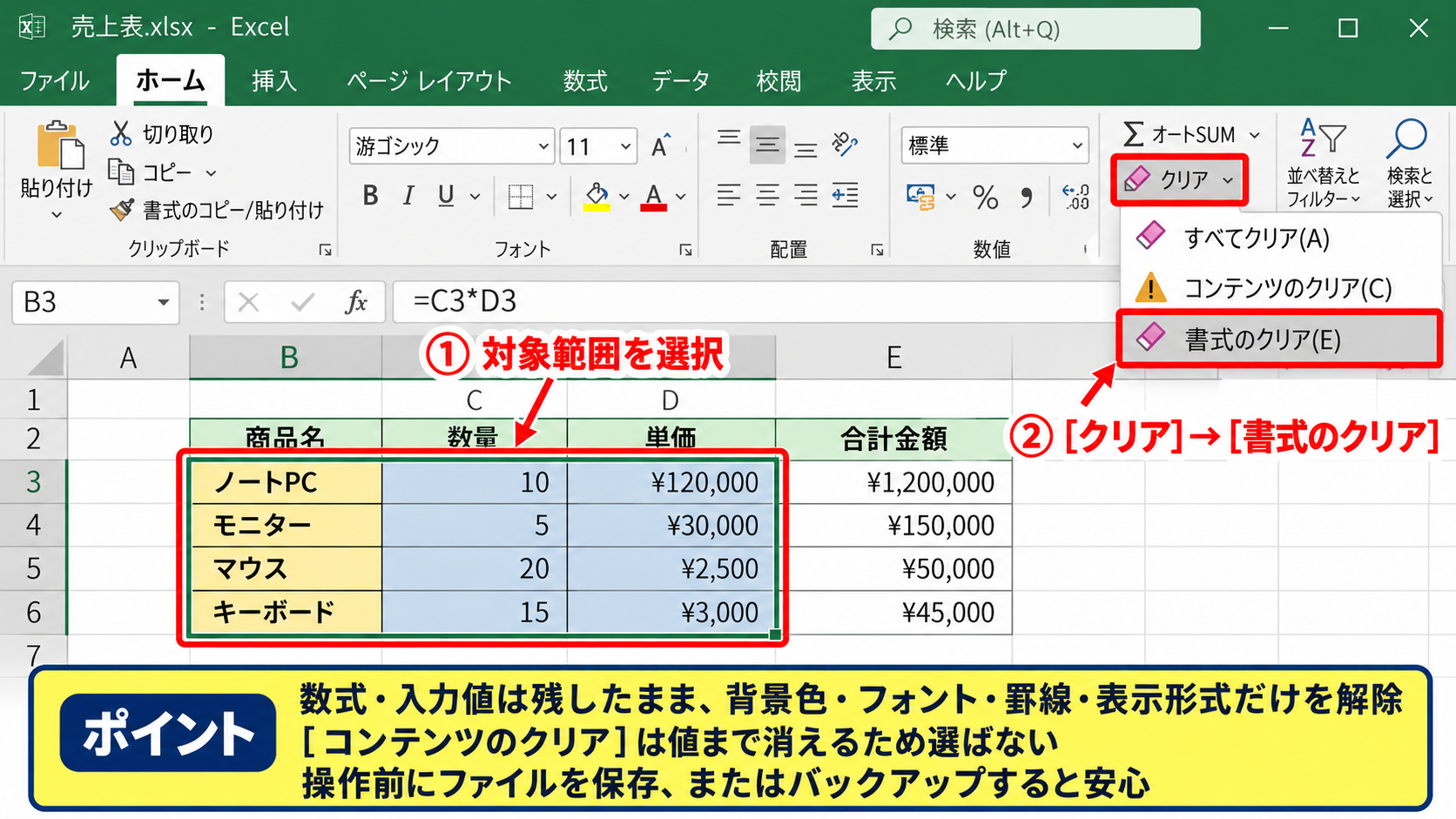Click the Borders grid icon
1456x819 pixels.
click(521, 197)
